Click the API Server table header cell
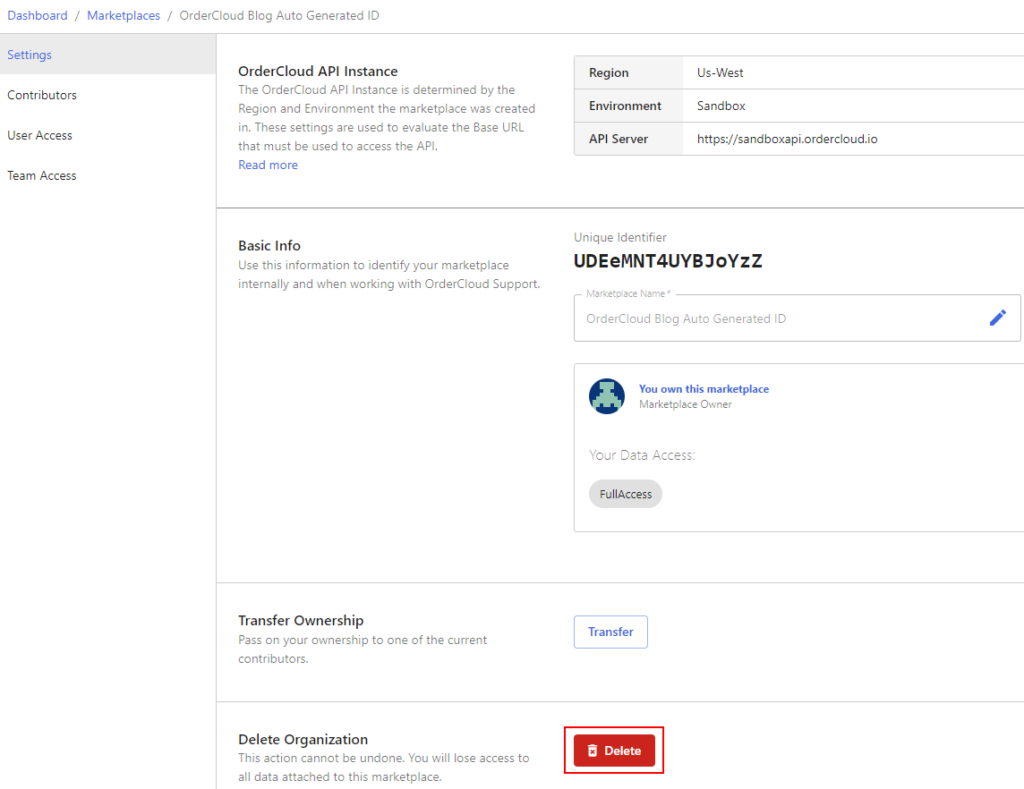The image size is (1024, 789). tap(628, 139)
